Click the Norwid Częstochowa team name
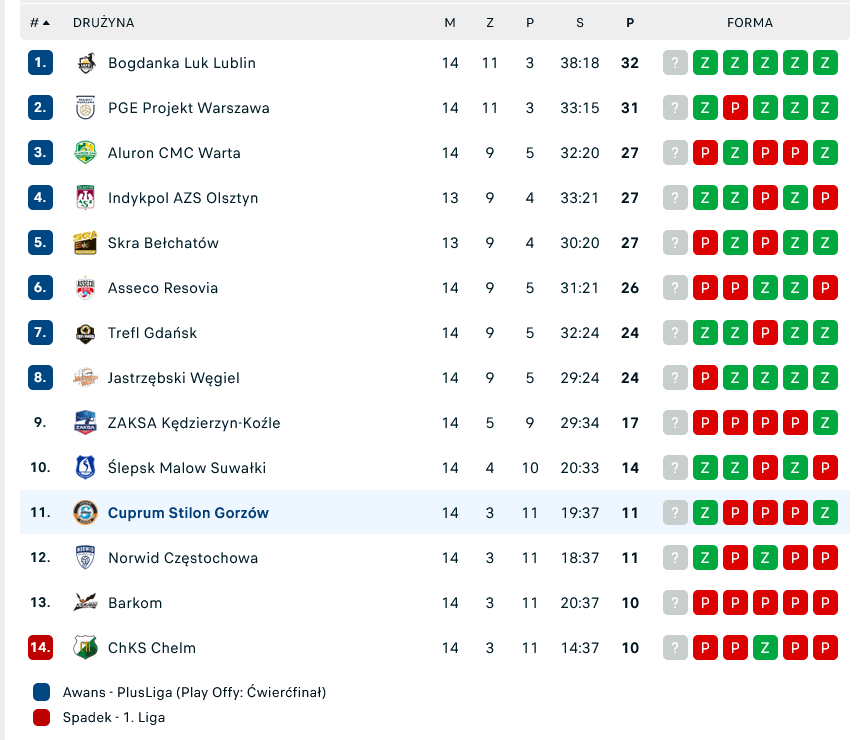This screenshot has width=857, height=740. pos(182,558)
